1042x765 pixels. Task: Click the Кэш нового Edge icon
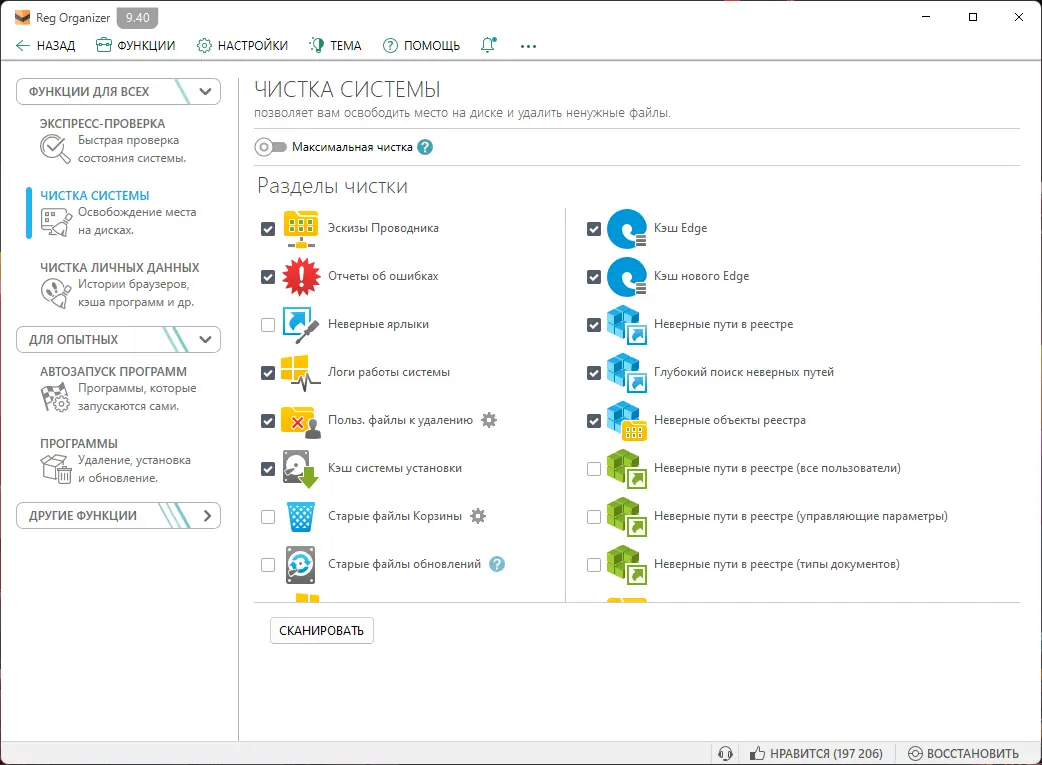pos(627,276)
